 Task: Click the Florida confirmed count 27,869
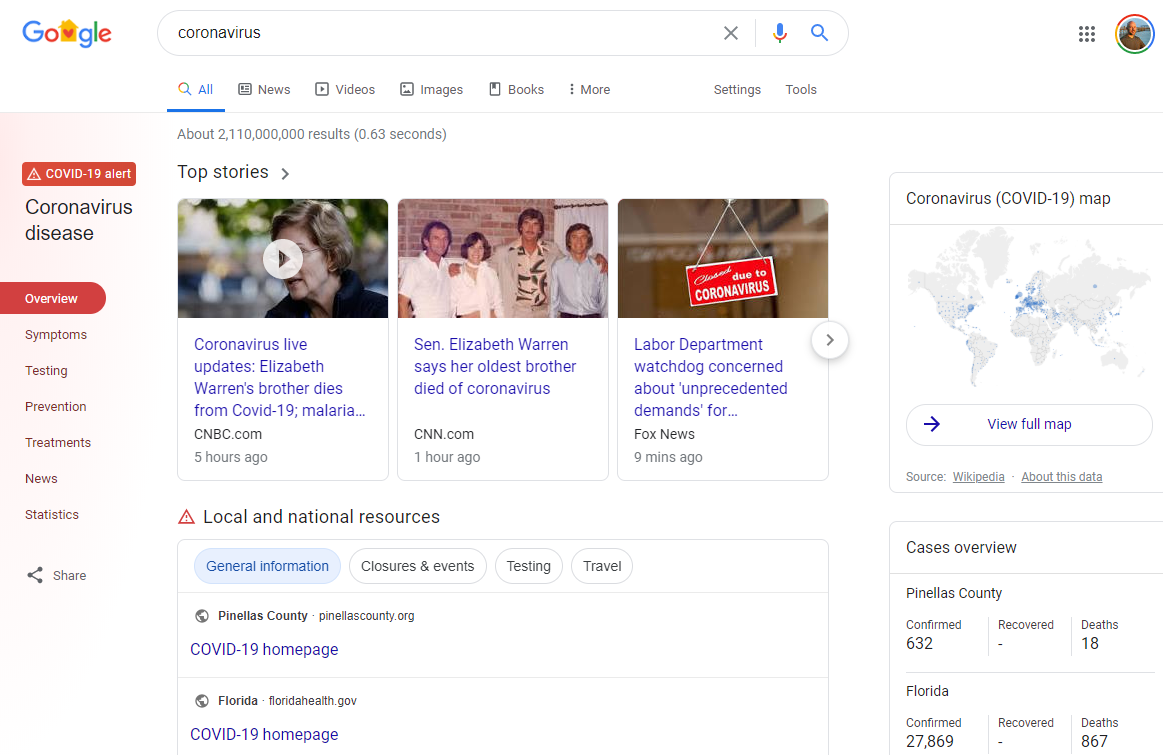[x=929, y=741]
